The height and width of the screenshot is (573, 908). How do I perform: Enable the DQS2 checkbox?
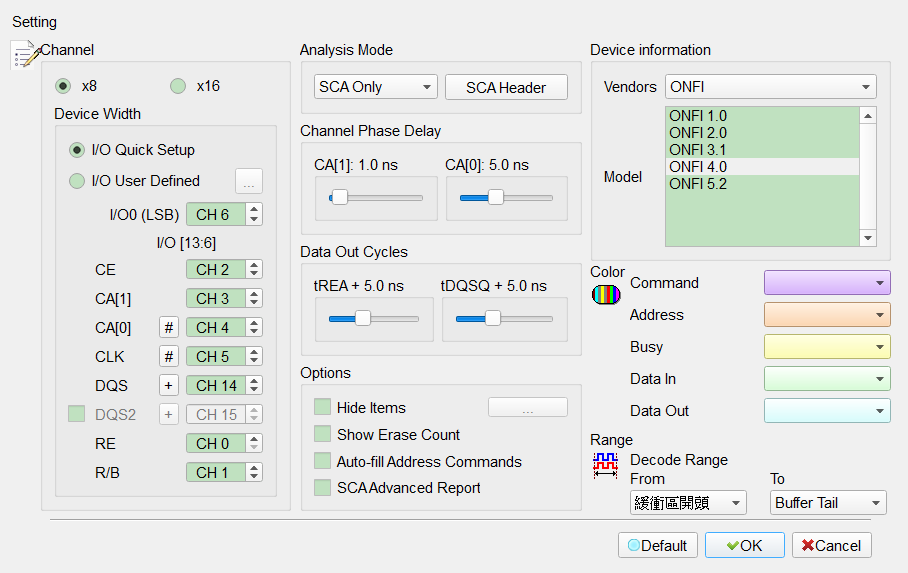(76, 414)
